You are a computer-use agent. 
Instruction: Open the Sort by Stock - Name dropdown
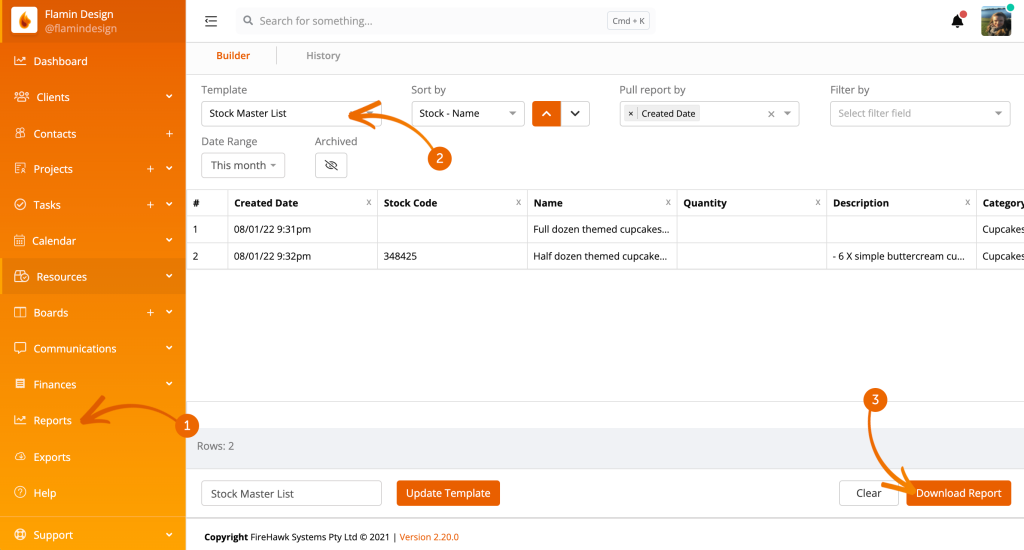(x=468, y=114)
